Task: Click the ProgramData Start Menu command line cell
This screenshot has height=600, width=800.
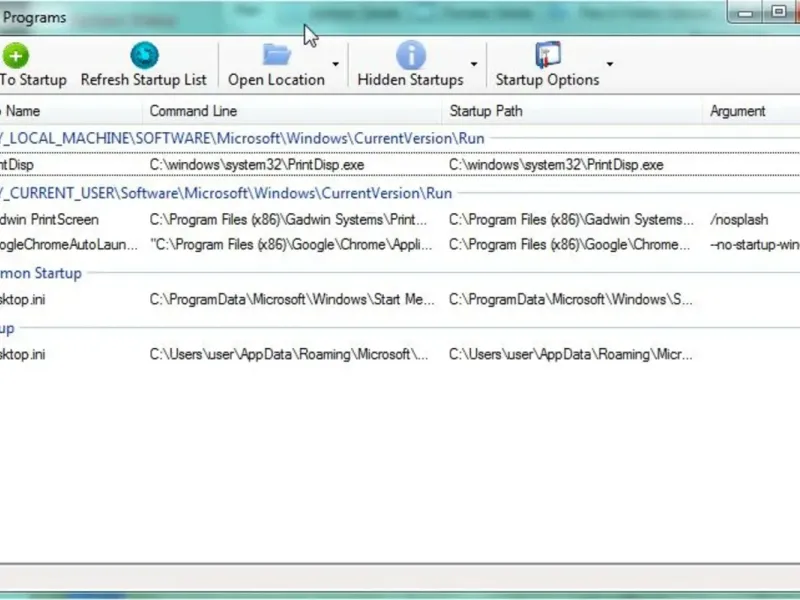Action: (x=292, y=299)
